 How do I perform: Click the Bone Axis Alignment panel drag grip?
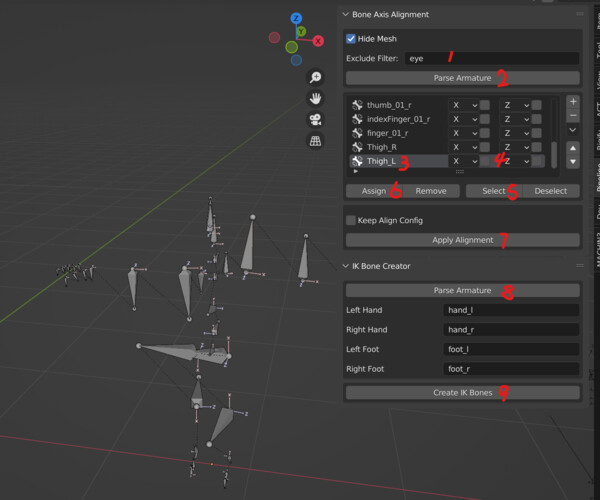pos(580,14)
